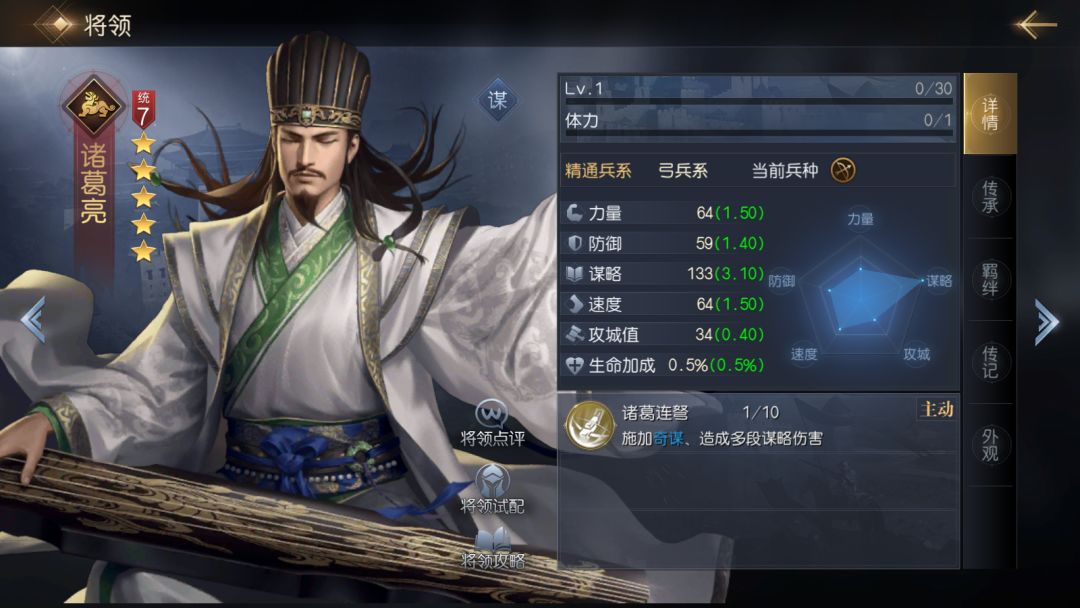
Task: Open the 羁绊 tab
Action: coord(990,280)
